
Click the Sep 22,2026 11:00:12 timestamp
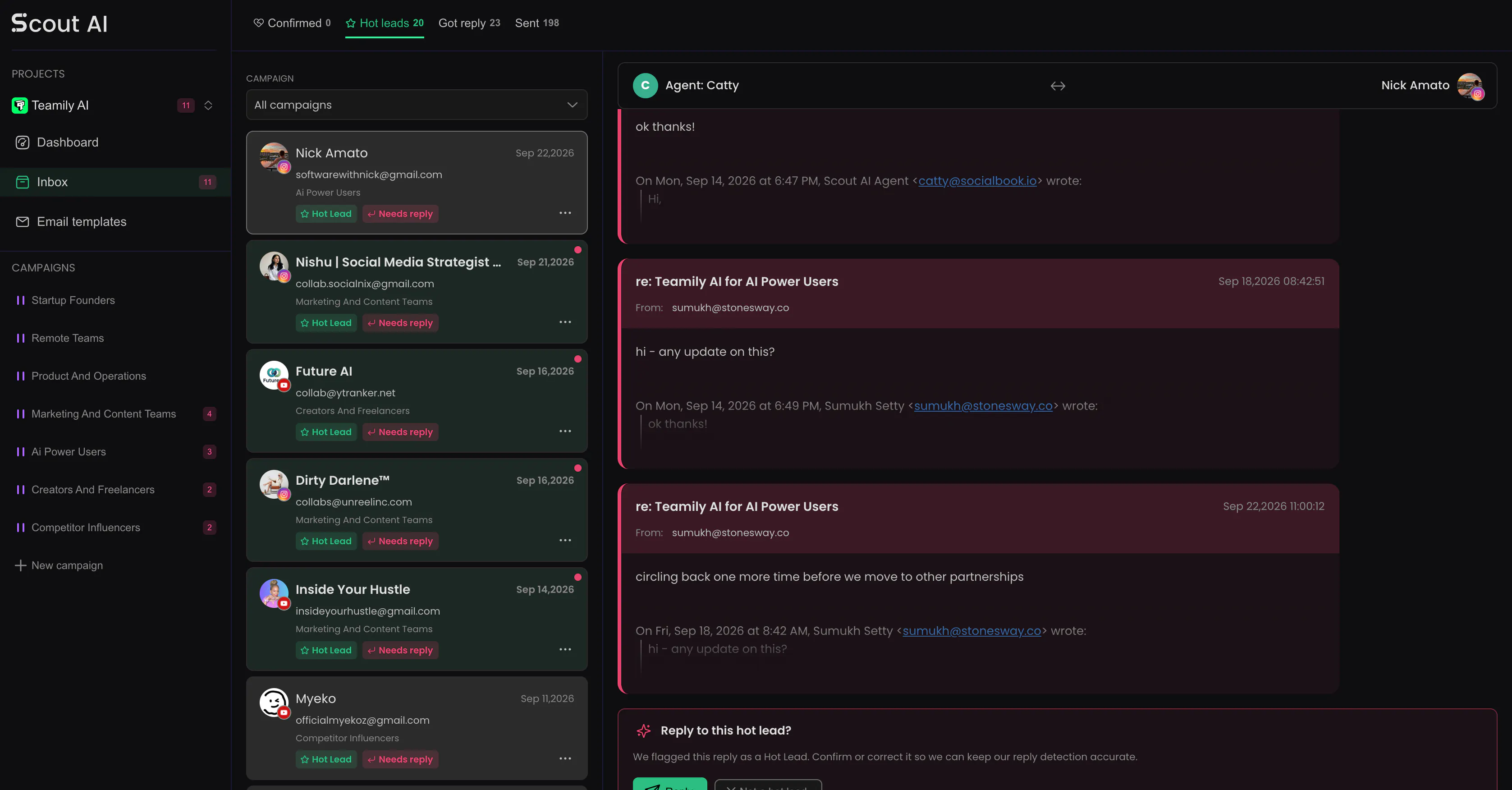pos(1273,506)
